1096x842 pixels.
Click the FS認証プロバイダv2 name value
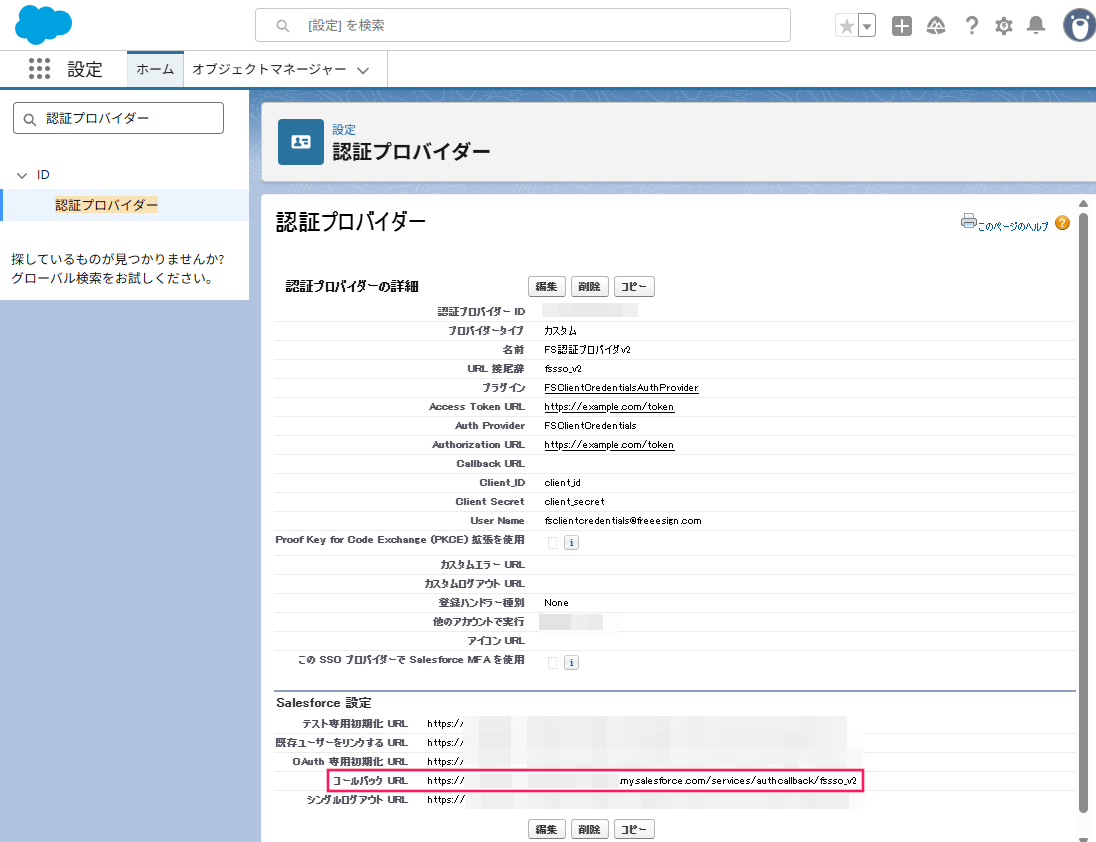[x=587, y=349]
